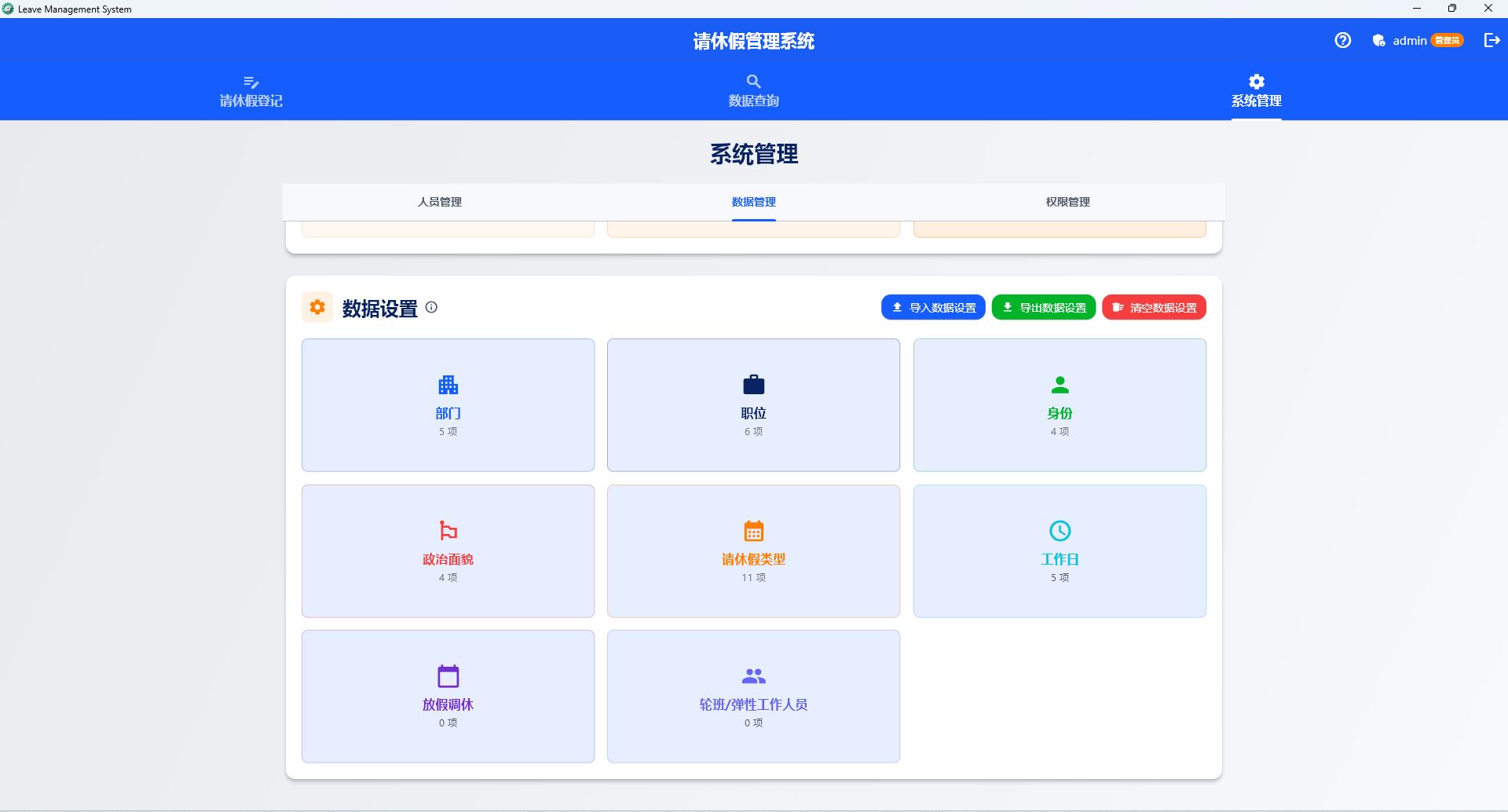Select the flag icon on 政治面貌
This screenshot has height=812, width=1508.
448,530
